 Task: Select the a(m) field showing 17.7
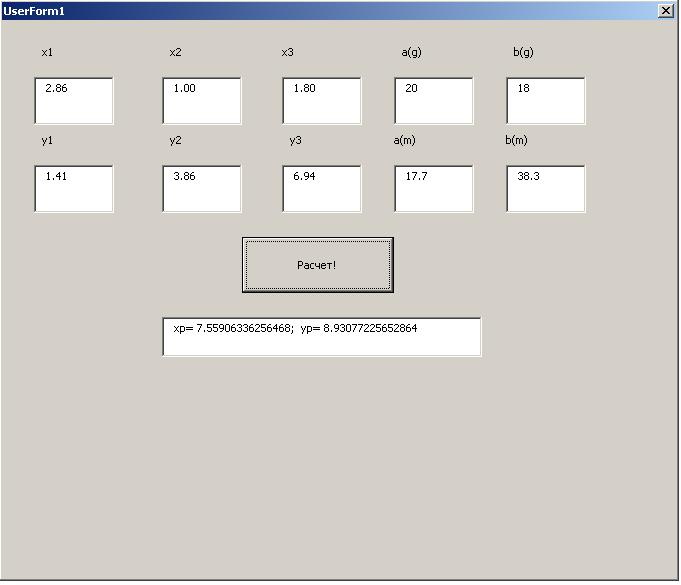click(434, 189)
